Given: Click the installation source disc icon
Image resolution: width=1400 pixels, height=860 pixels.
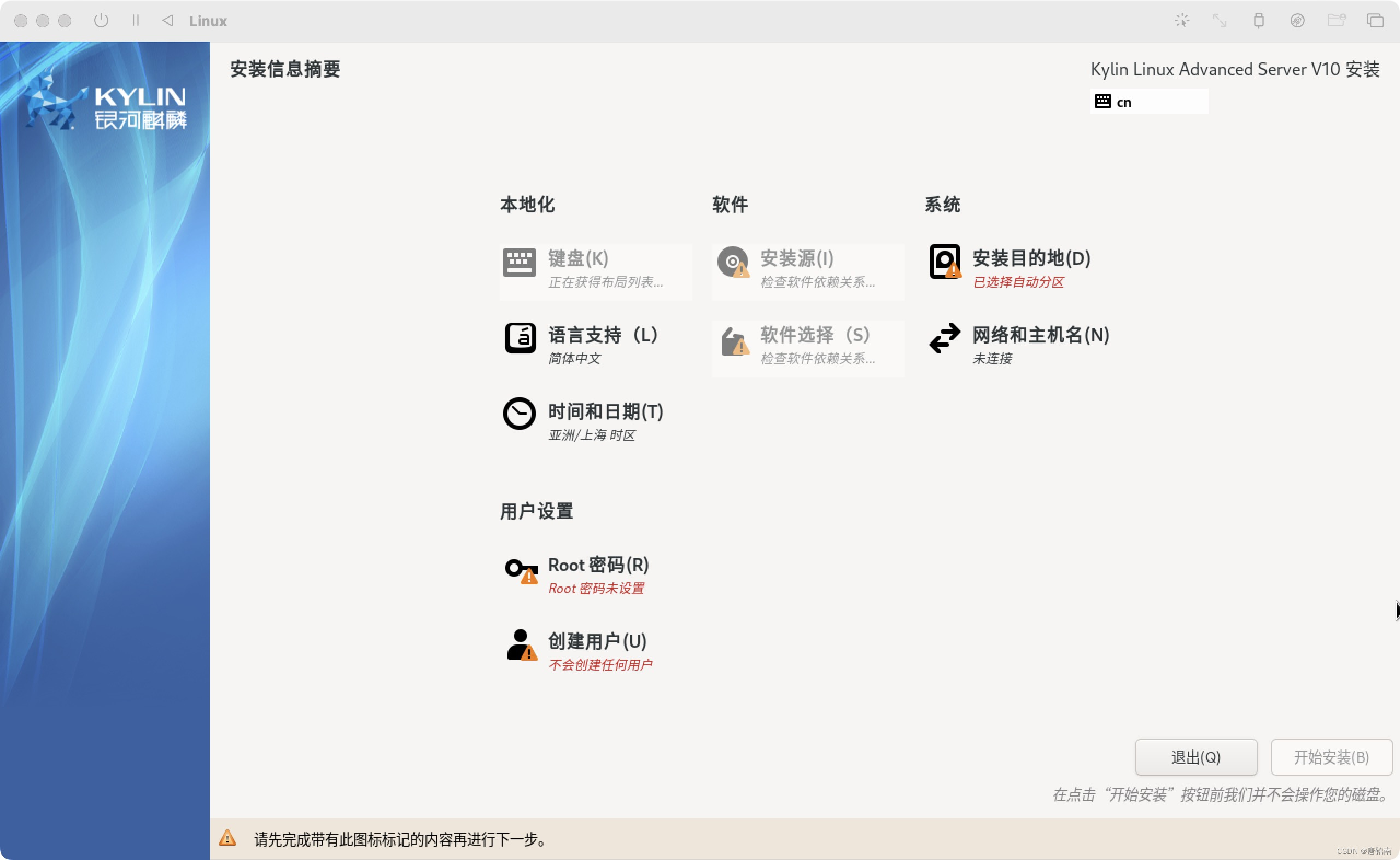Looking at the screenshot, I should 733,262.
